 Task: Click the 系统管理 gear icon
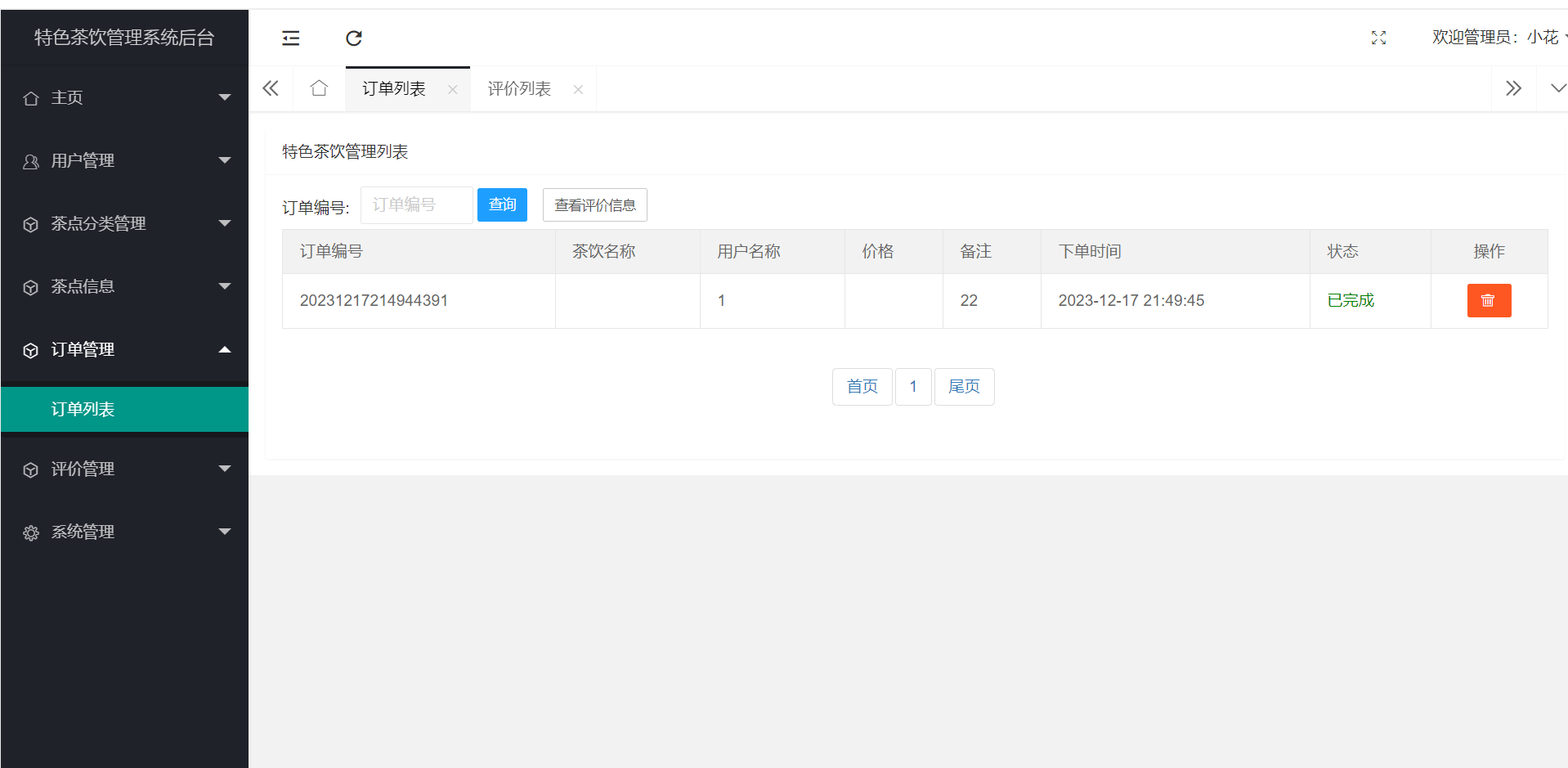(30, 532)
